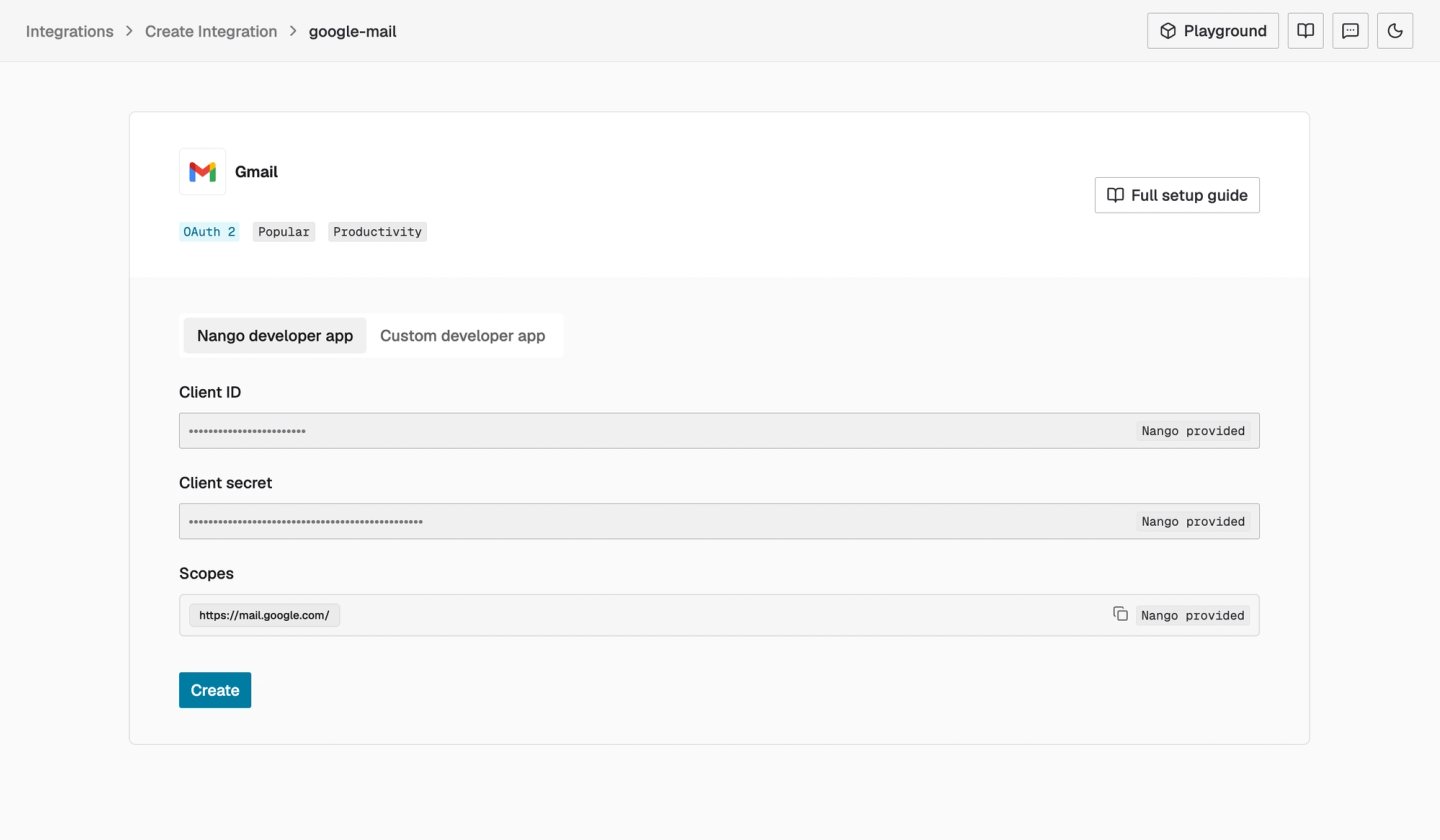The width and height of the screenshot is (1440, 840).
Task: Click Nango provided badge in Client ID
Action: (x=1193, y=431)
